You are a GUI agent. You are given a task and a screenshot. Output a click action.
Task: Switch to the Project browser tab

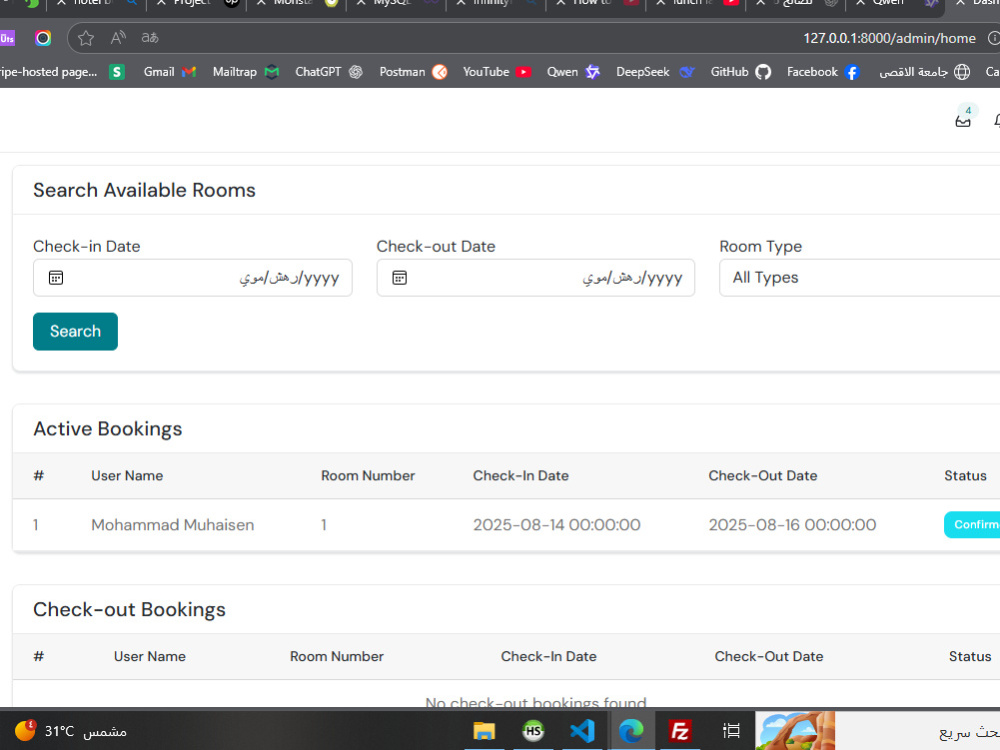(196, 3)
